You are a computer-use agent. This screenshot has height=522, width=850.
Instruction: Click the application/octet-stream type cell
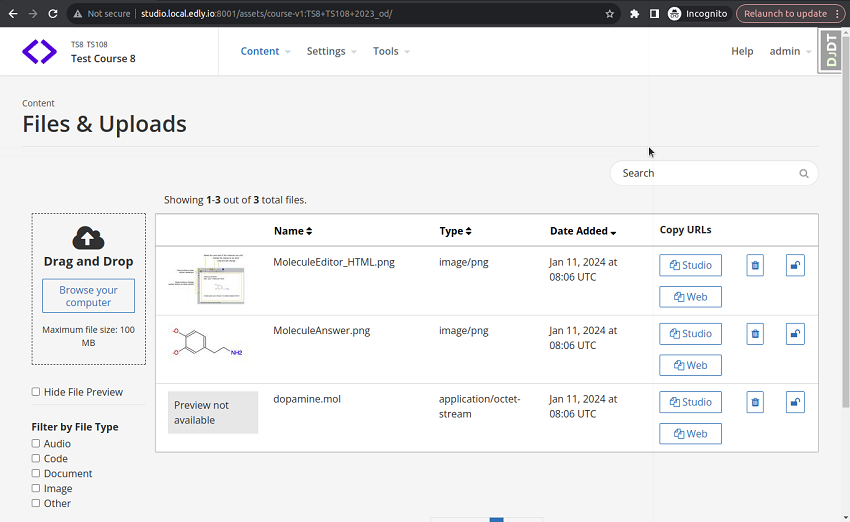[479, 407]
